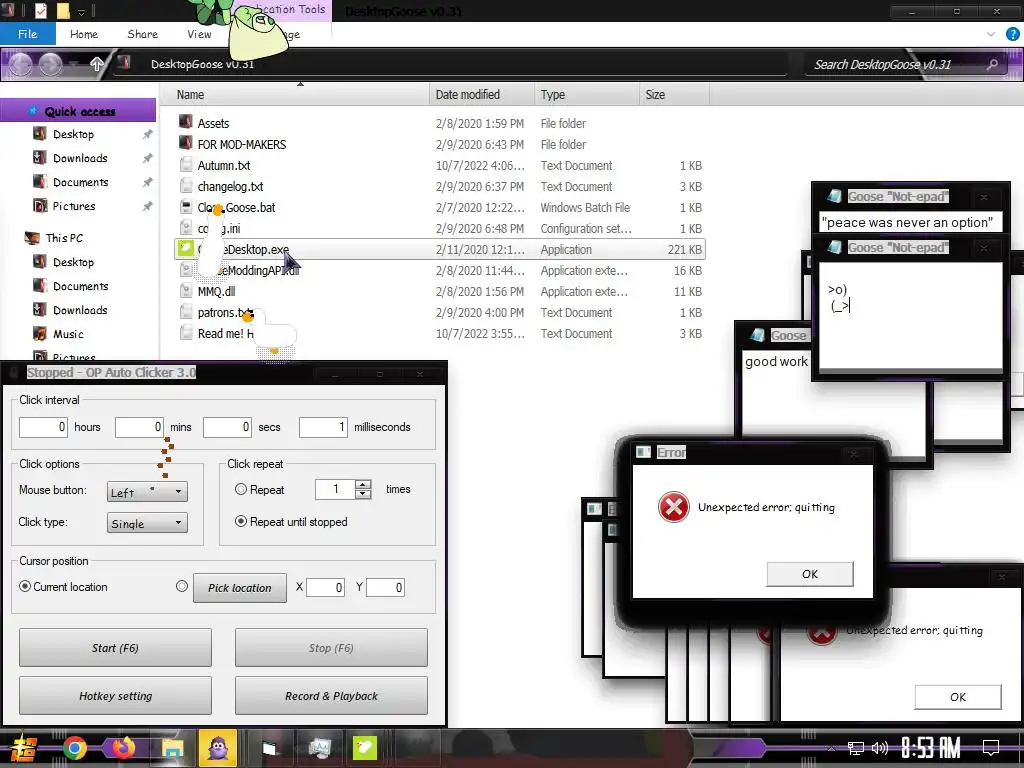Select the changelog.txt file icon
Image resolution: width=1024 pixels, height=768 pixels.
tap(186, 186)
